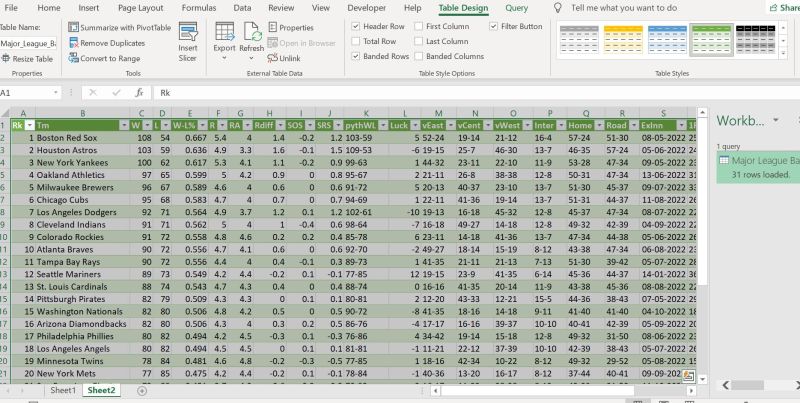Open the Luck column filter dropdown
This screenshot has width=800, height=403.
(x=414, y=125)
